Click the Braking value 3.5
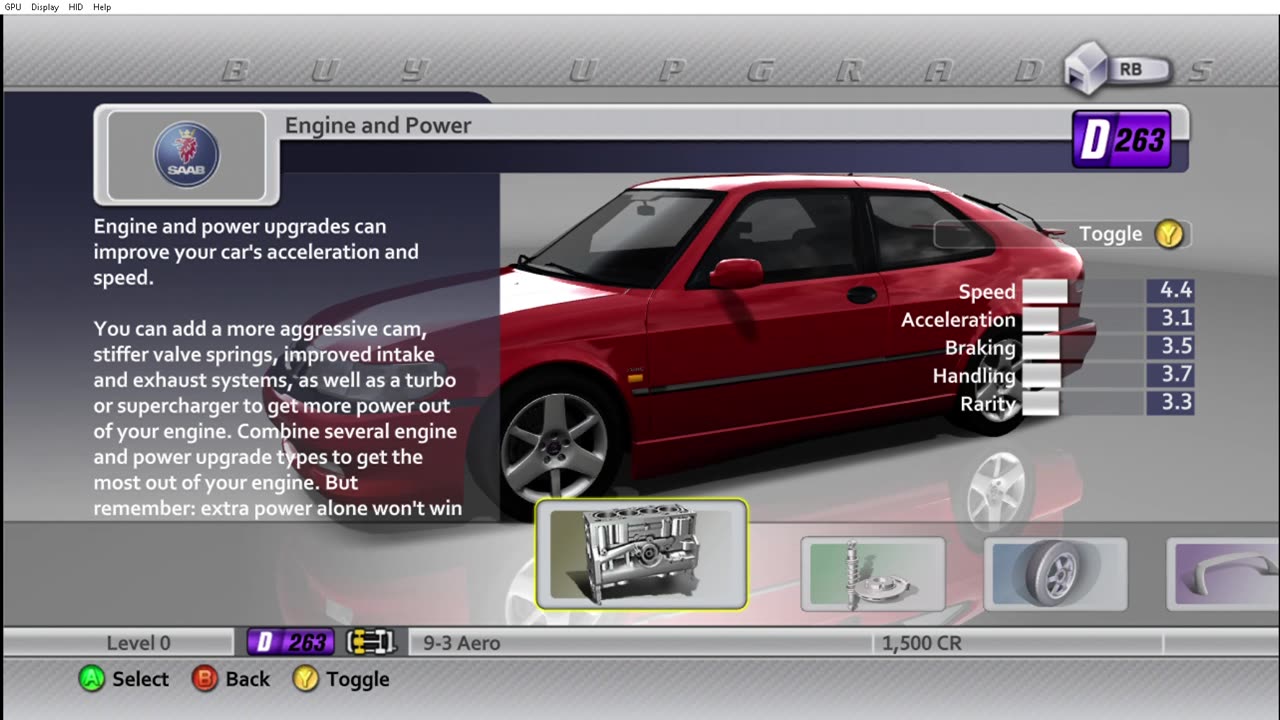 pos(1171,346)
